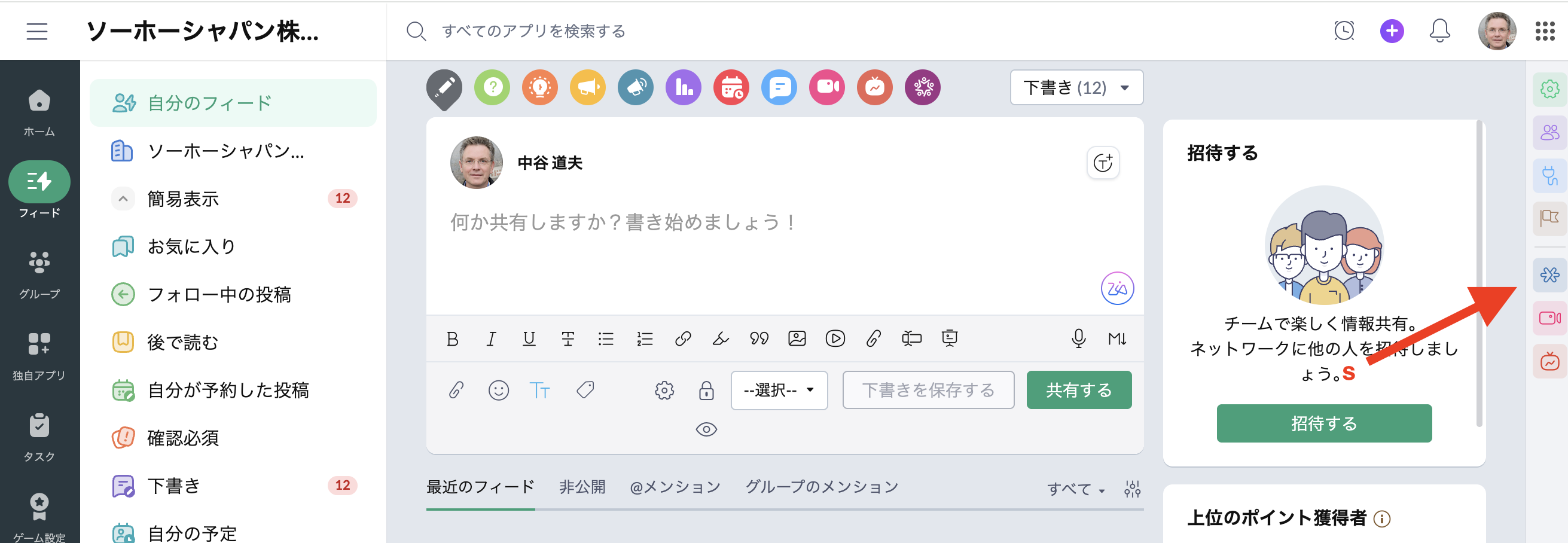Switch to the @メンション tab
The height and width of the screenshot is (543, 1568).
pos(675,487)
